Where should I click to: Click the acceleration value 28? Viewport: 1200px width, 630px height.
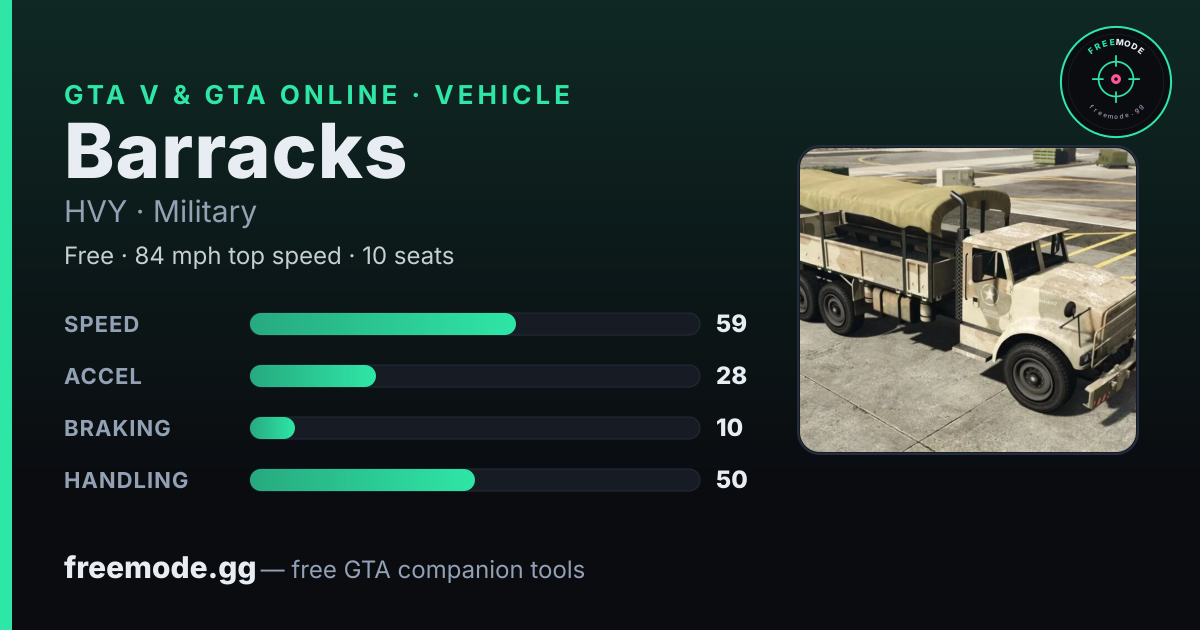pyautogui.click(x=731, y=376)
